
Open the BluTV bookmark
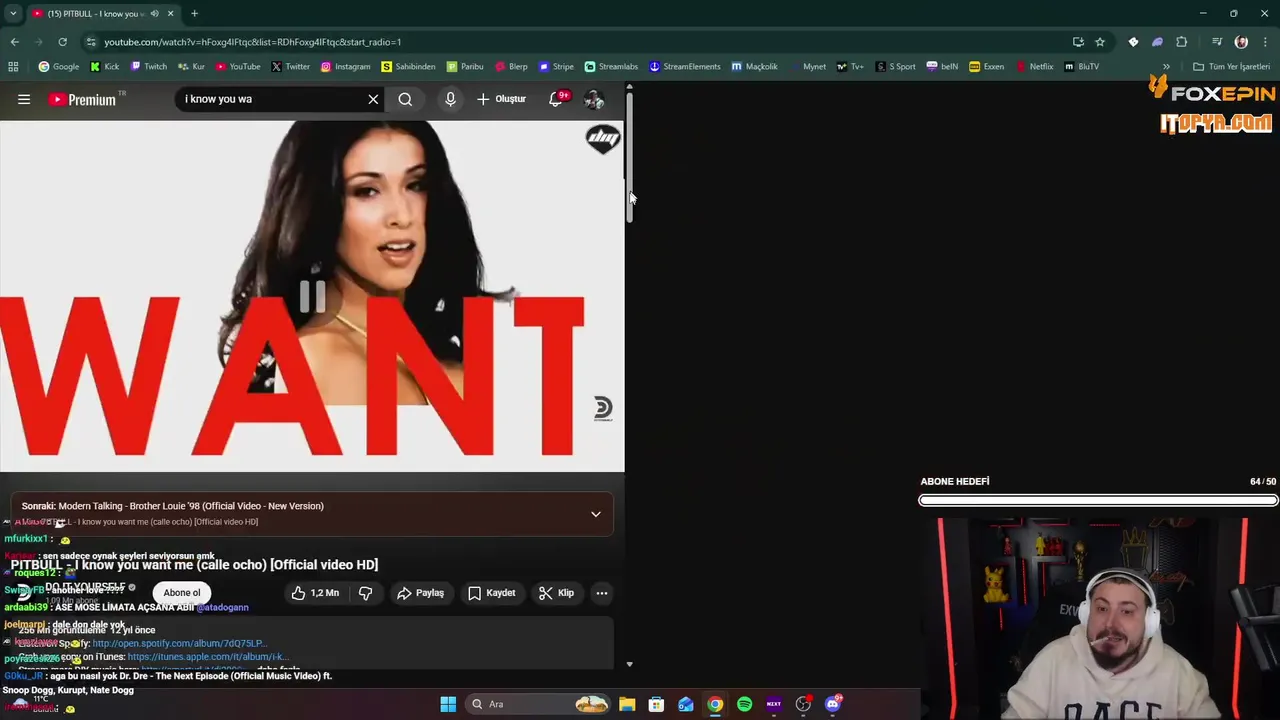[x=1082, y=66]
